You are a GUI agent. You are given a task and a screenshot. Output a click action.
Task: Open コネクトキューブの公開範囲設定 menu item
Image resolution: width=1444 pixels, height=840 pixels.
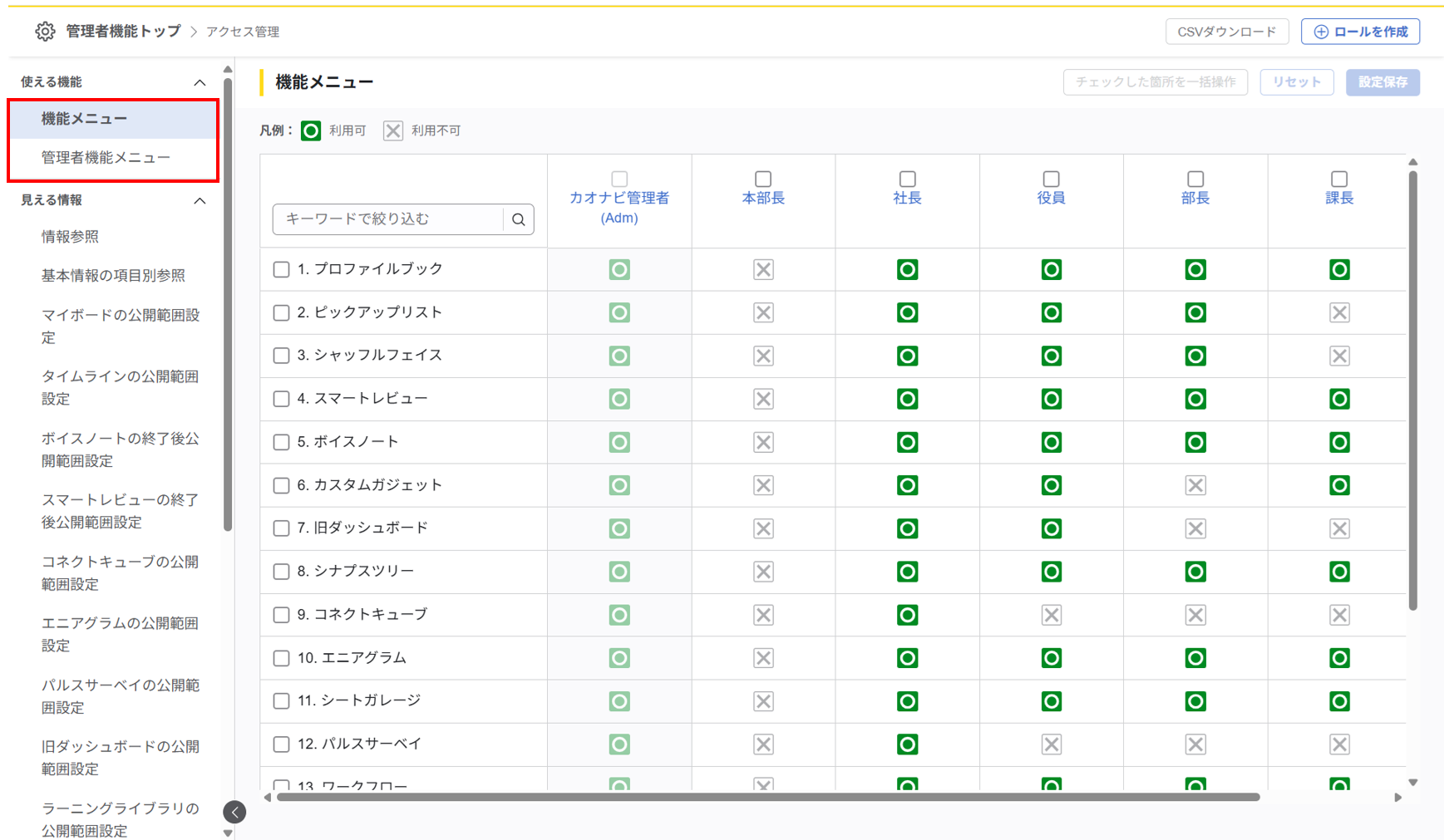(x=121, y=572)
